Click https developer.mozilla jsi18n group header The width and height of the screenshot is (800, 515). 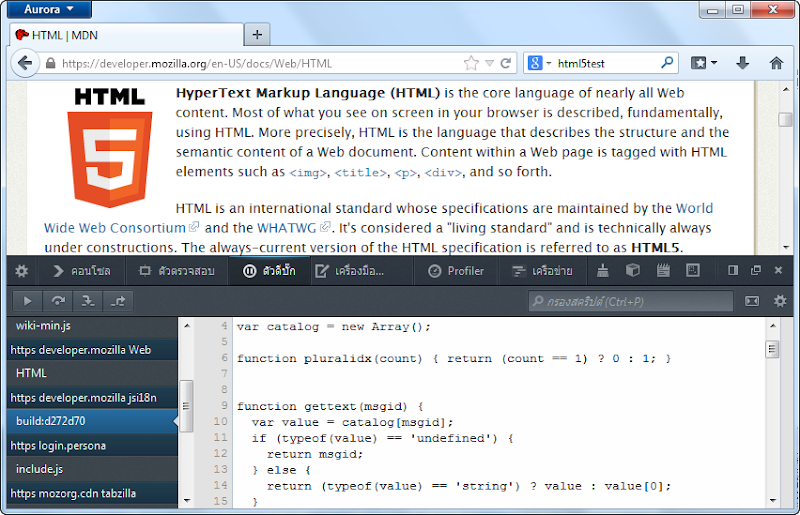(92, 398)
